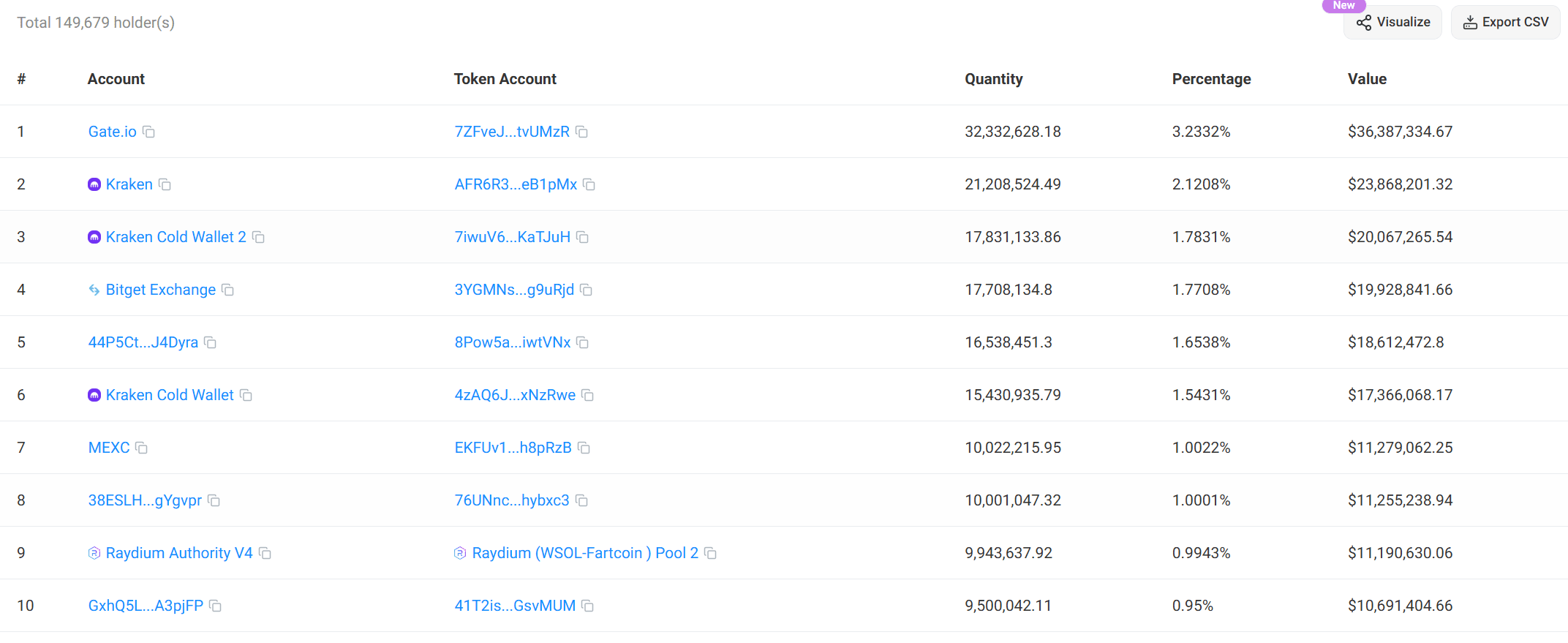Click the Value column header
The width and height of the screenshot is (1568, 643).
pos(1368,79)
